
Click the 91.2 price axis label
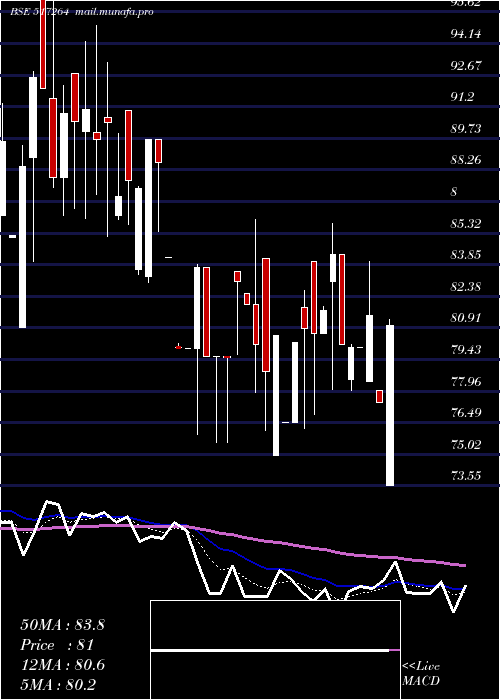point(462,97)
